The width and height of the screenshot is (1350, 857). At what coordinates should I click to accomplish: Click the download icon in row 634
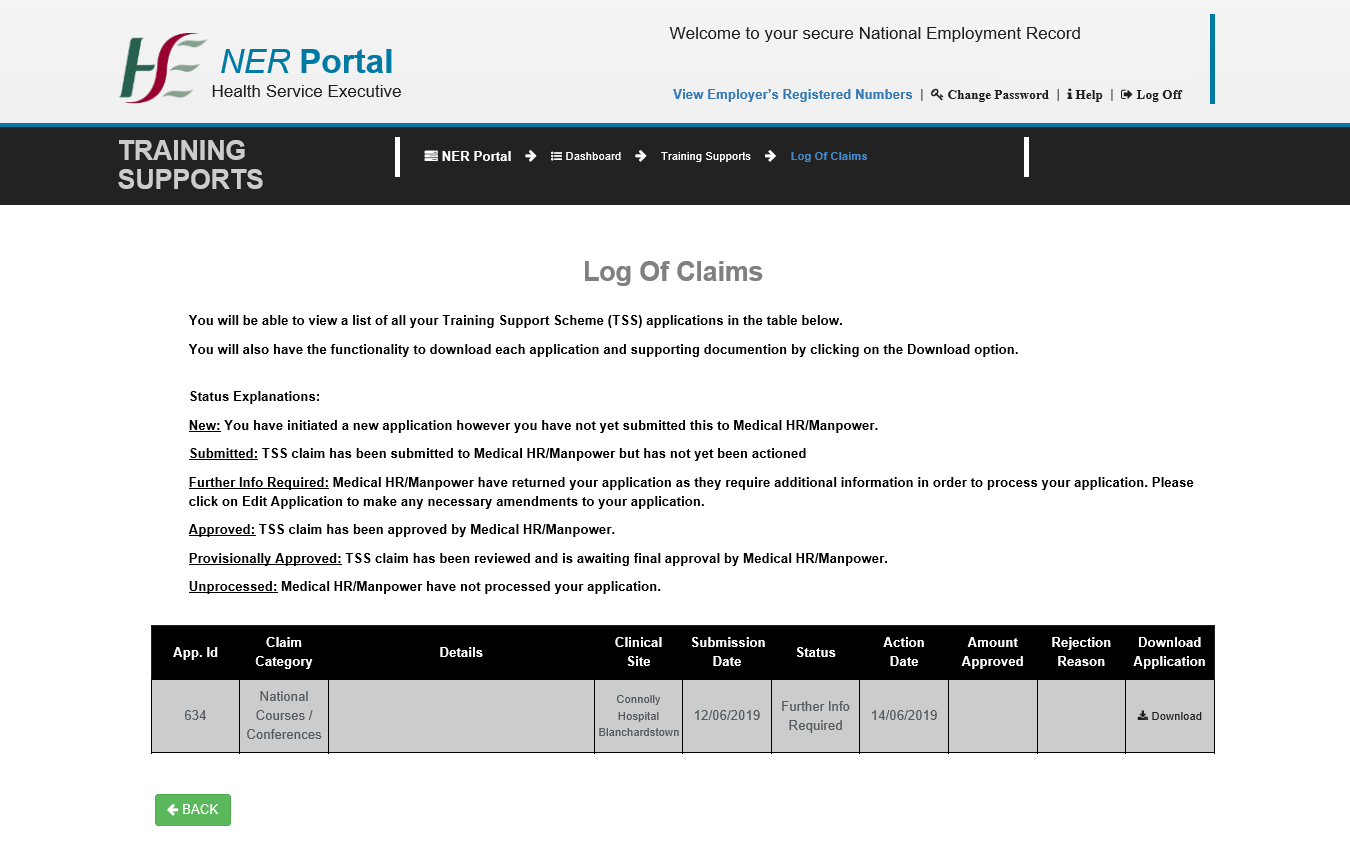1143,716
